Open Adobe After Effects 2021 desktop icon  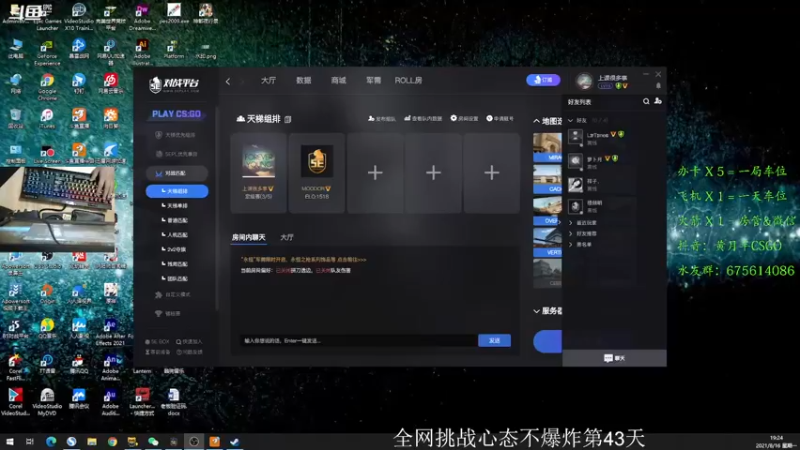110,333
